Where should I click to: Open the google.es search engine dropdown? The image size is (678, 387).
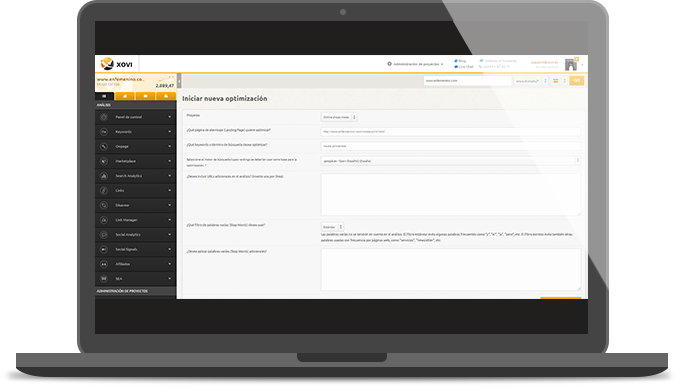pyautogui.click(x=451, y=161)
